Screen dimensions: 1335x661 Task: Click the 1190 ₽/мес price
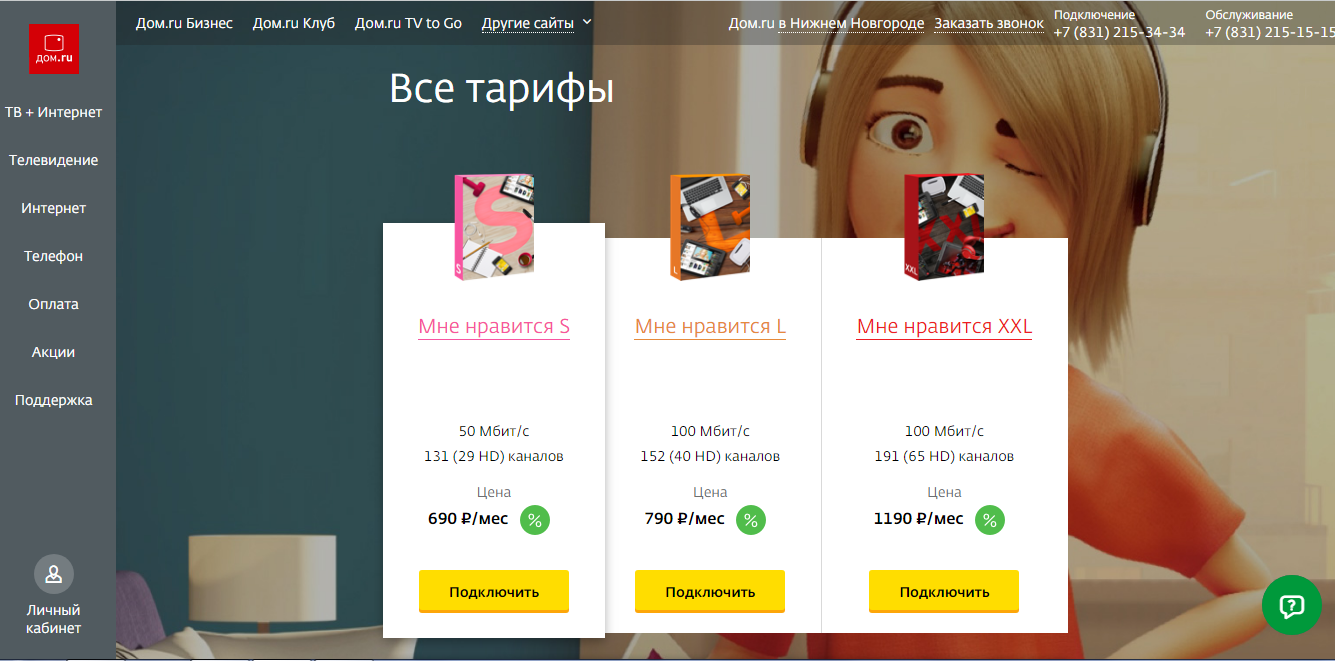(919, 518)
